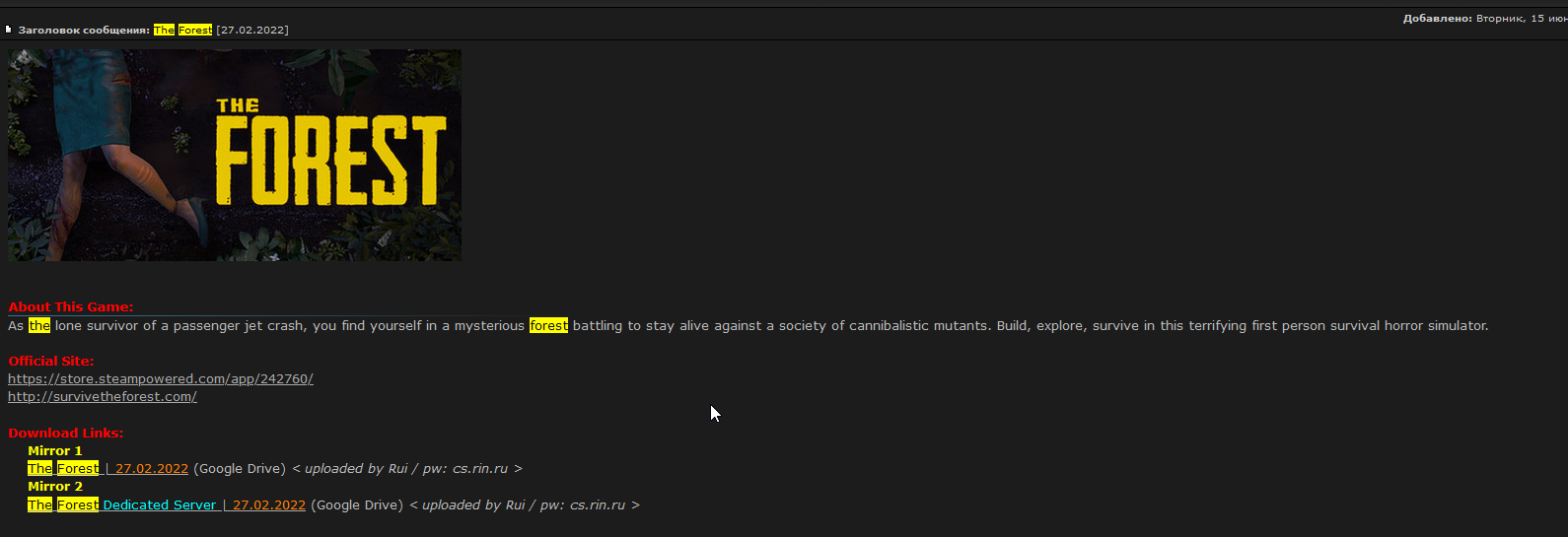Open The Forest Dedicated Server download link

click(x=167, y=505)
